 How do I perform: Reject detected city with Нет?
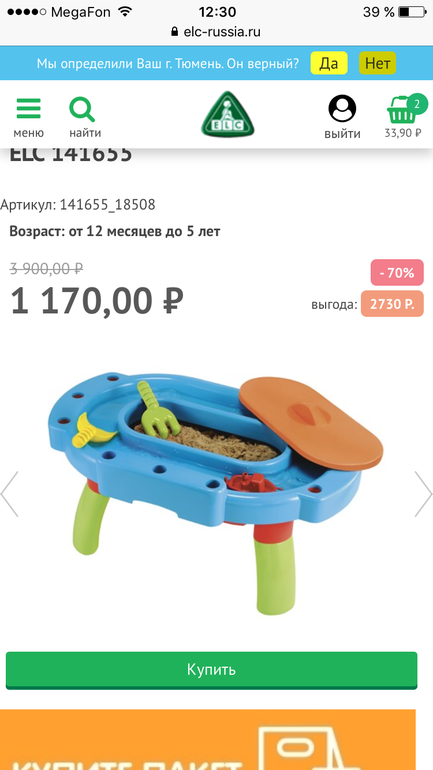[x=377, y=63]
